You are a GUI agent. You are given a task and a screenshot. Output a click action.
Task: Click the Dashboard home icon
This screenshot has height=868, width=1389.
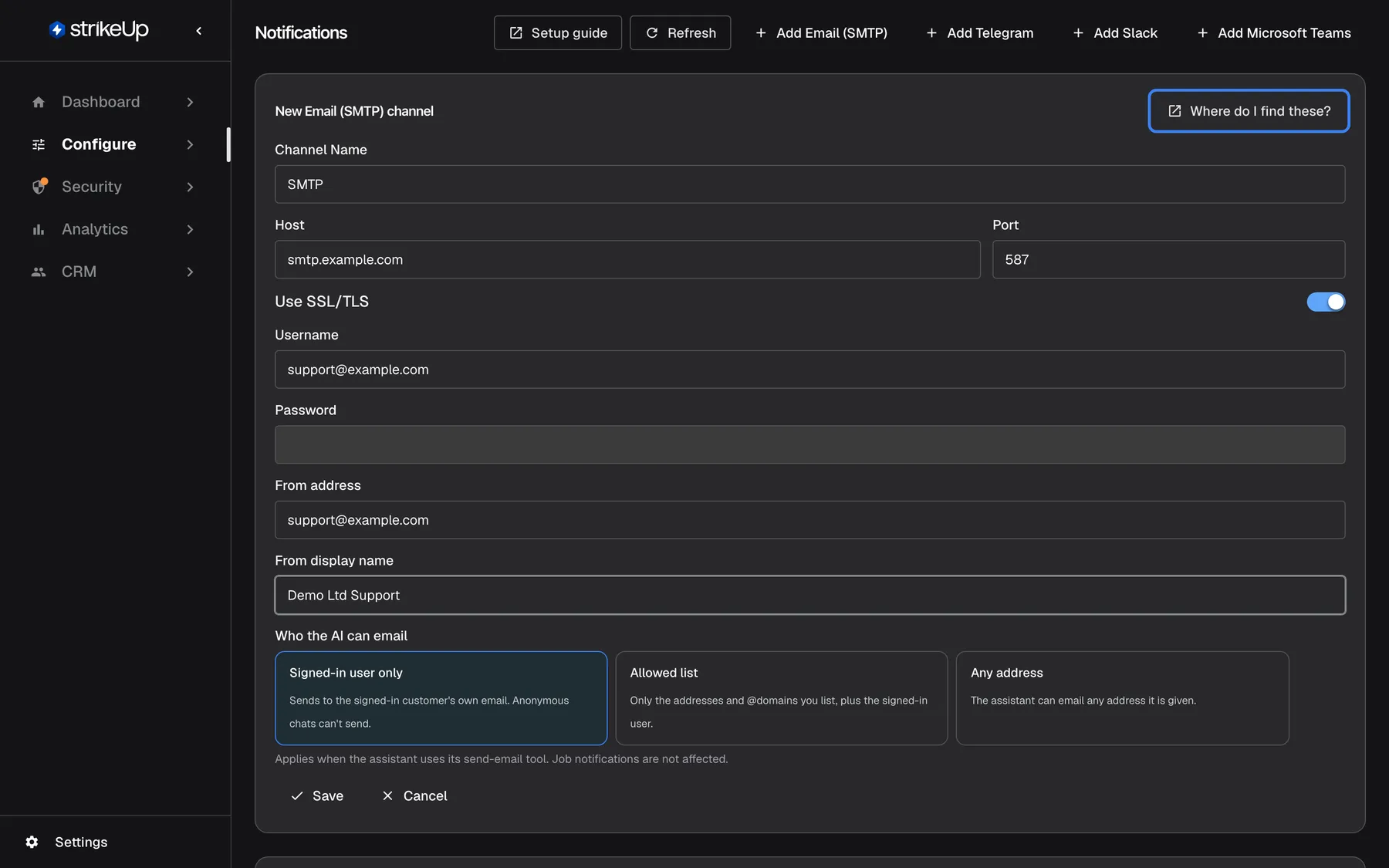point(39,102)
